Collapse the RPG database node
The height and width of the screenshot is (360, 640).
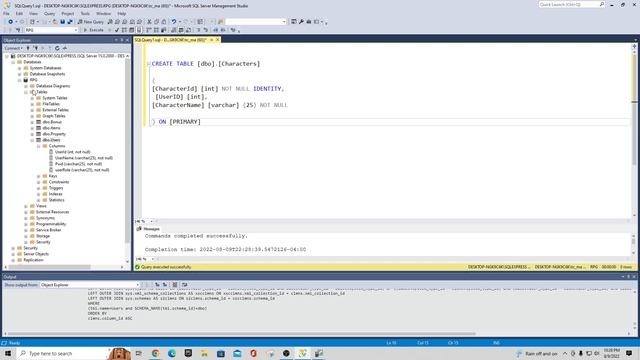(20, 80)
